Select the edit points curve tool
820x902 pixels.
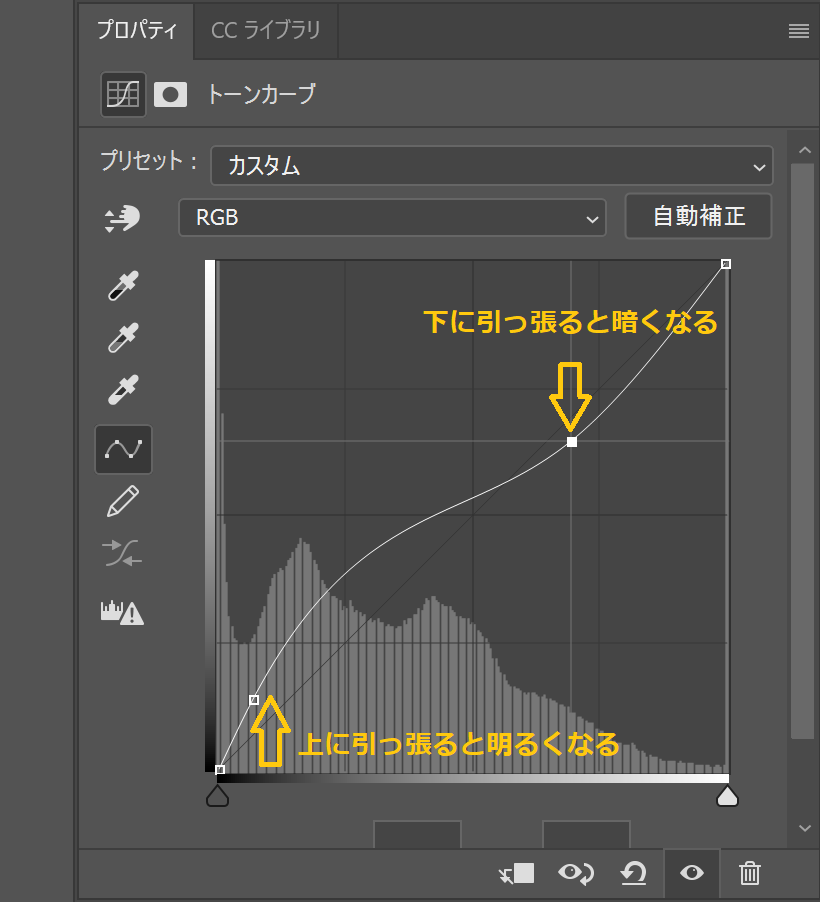123,449
